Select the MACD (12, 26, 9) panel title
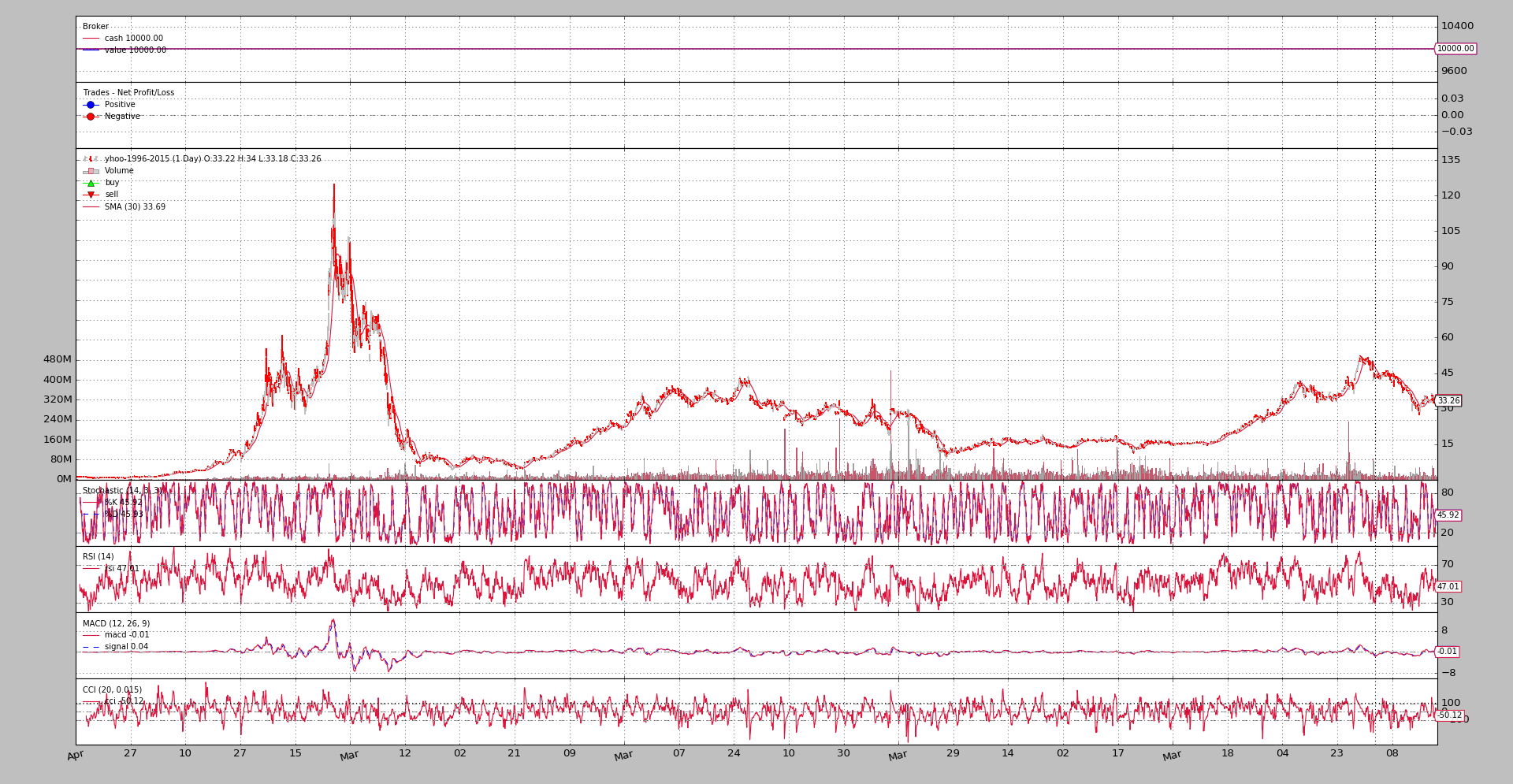Viewport: 1513px width, 784px height. [x=116, y=623]
